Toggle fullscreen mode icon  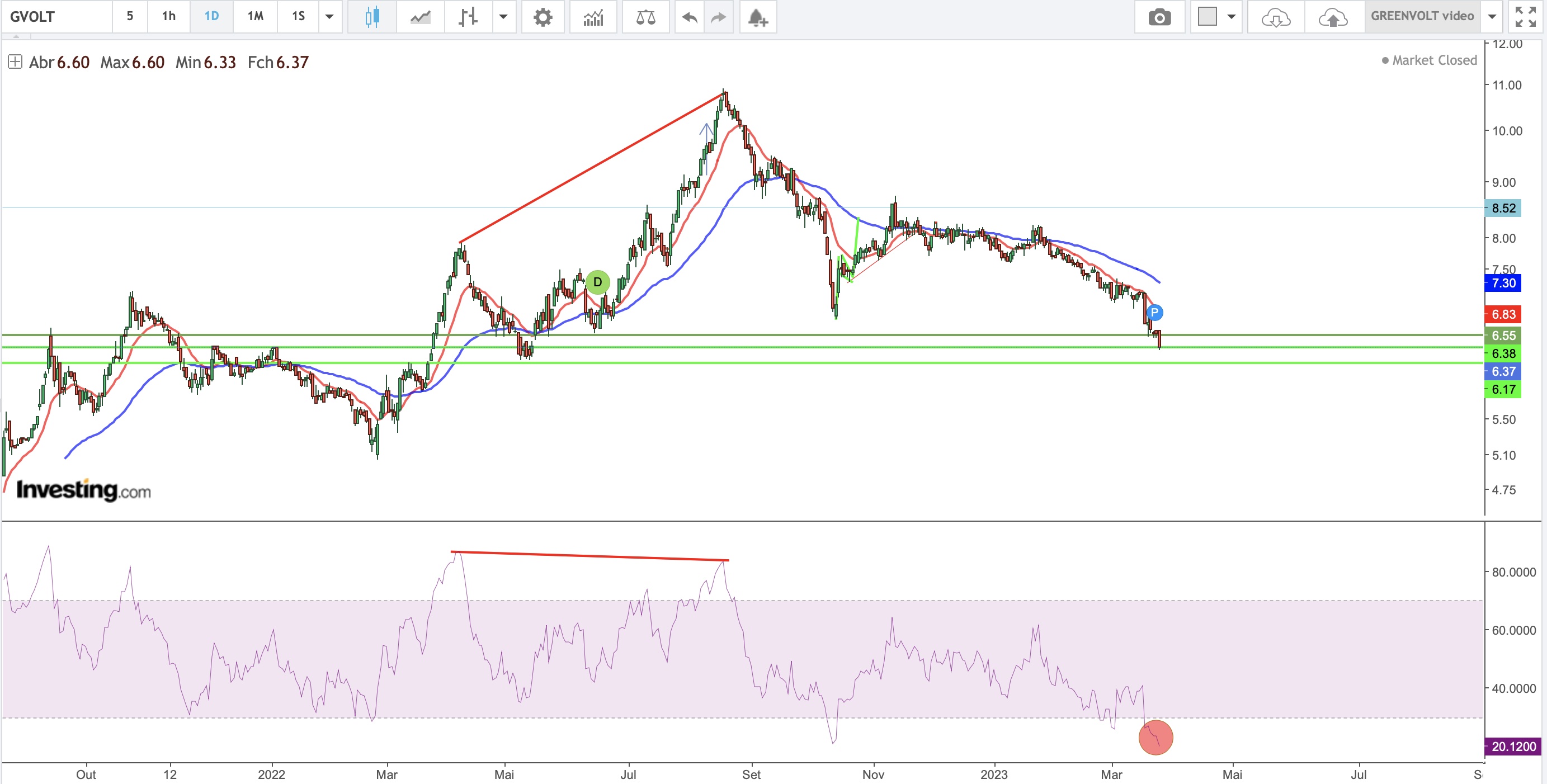(x=1525, y=17)
